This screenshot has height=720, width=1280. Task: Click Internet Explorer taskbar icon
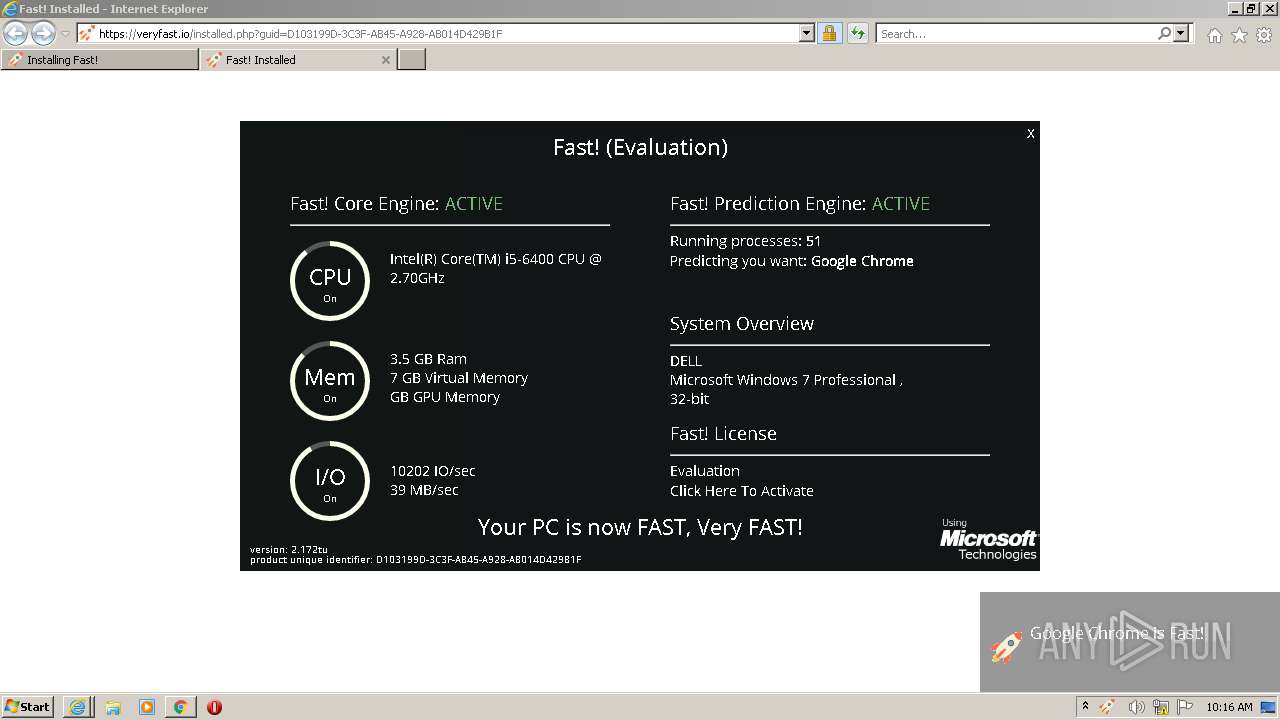pos(78,707)
